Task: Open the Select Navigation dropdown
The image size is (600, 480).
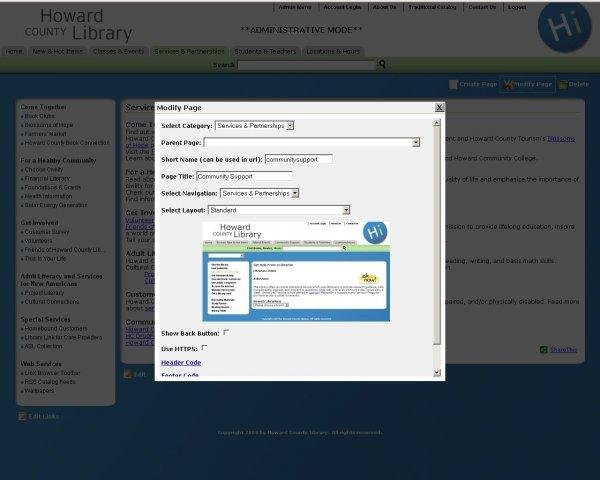Action: coord(259,193)
